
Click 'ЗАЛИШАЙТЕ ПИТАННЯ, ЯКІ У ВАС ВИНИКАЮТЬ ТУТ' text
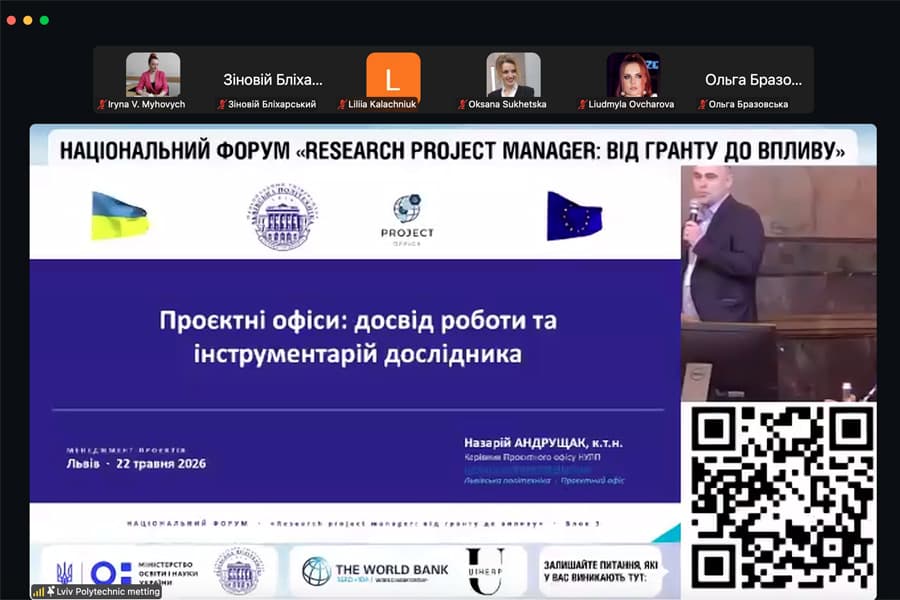tap(600, 571)
